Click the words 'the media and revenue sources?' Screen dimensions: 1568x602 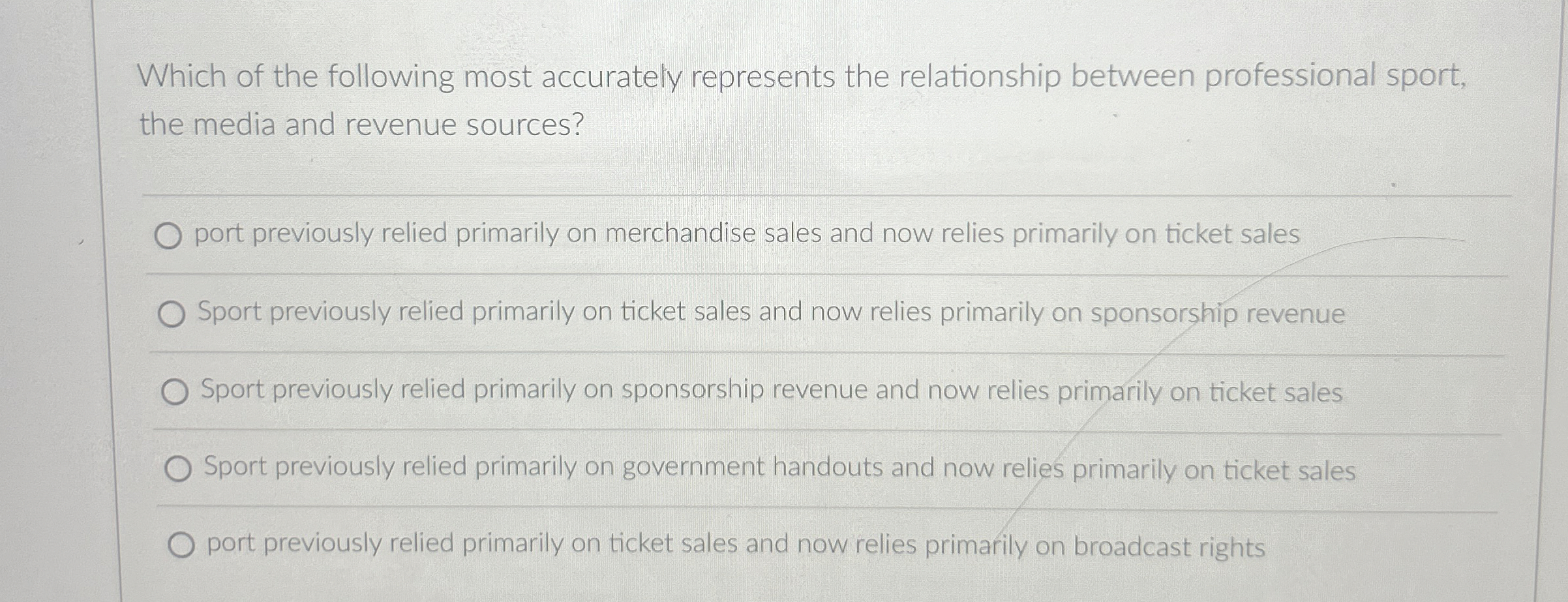[361, 125]
